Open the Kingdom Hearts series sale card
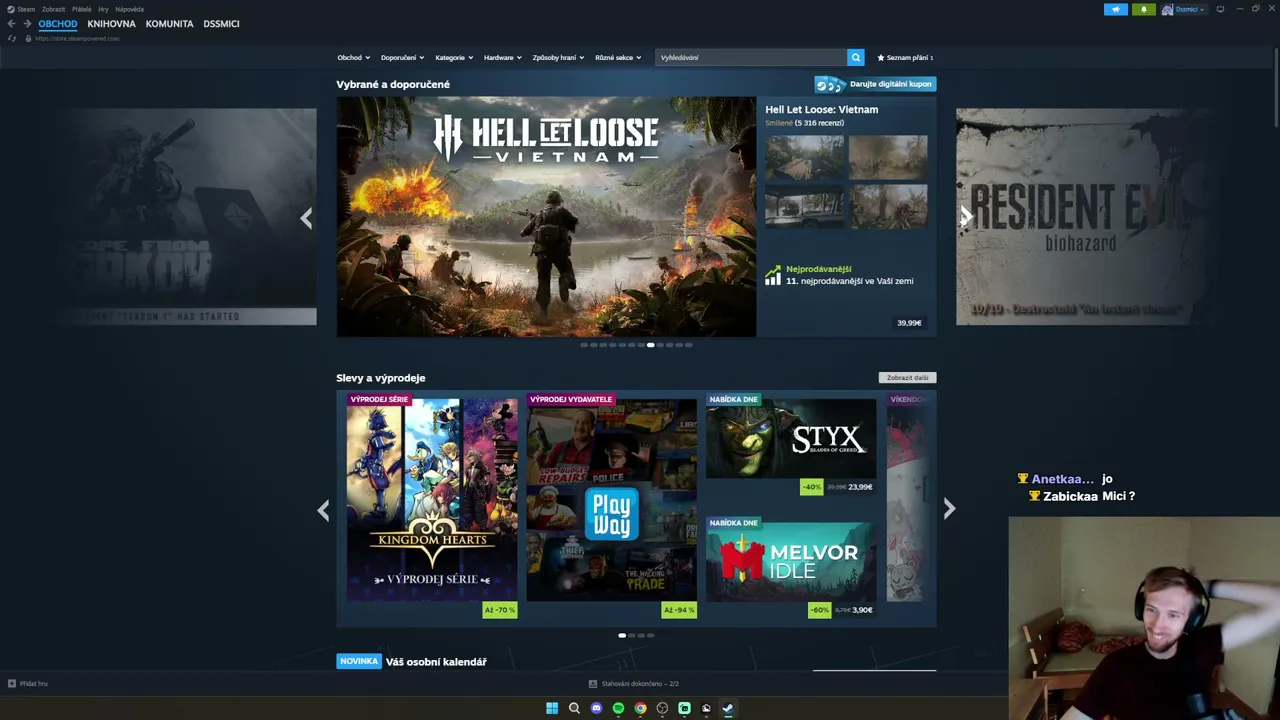 (x=432, y=505)
